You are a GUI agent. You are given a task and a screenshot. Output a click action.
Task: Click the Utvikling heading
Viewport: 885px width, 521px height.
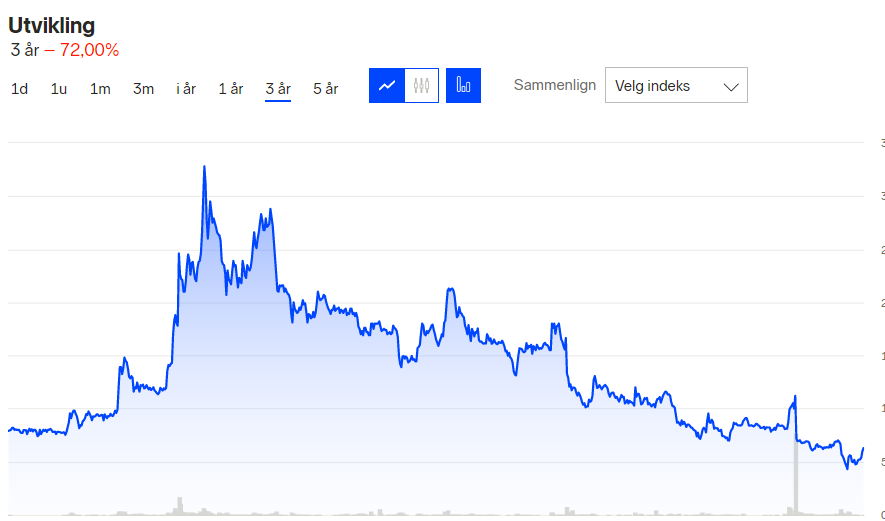[52, 26]
